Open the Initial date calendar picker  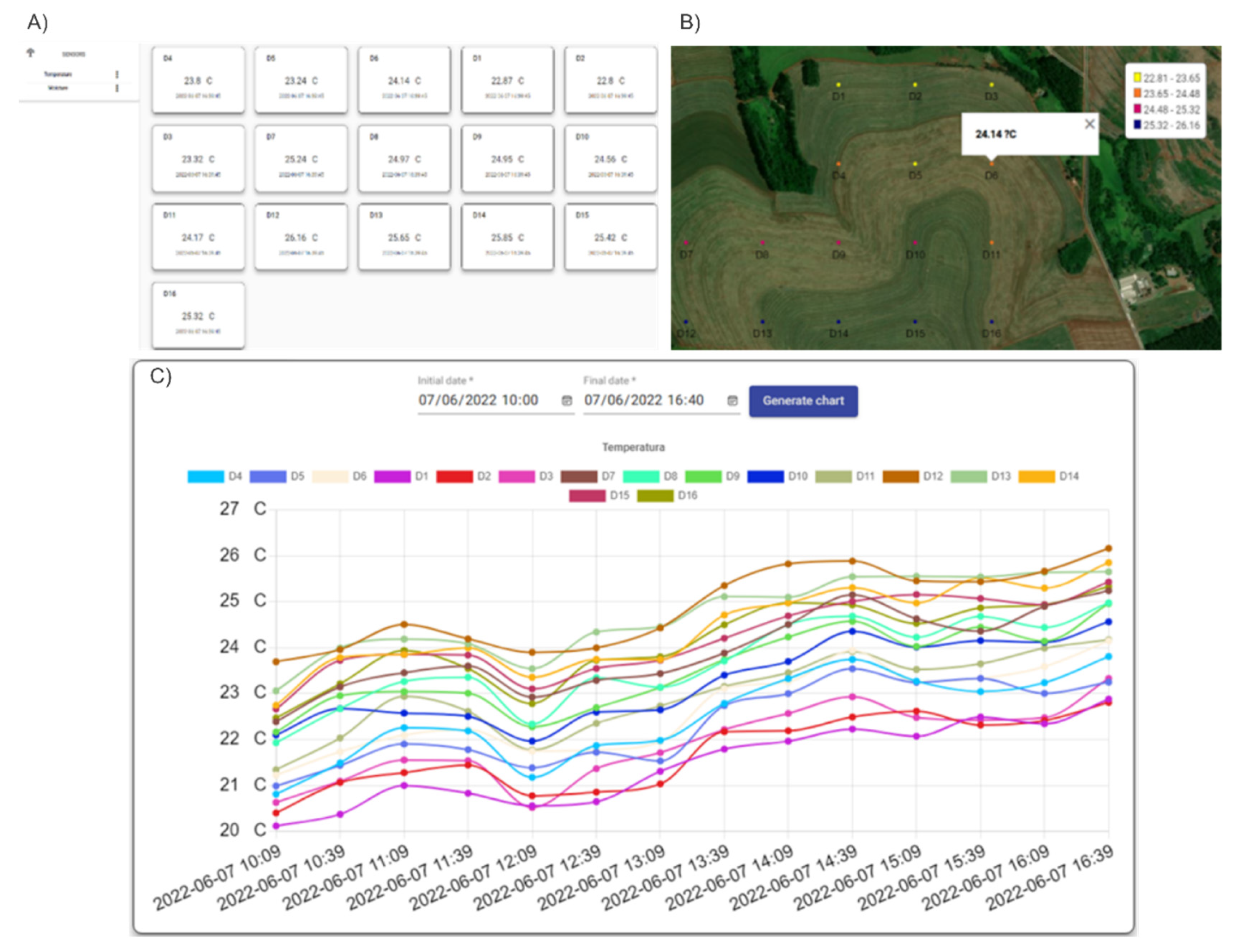[566, 401]
